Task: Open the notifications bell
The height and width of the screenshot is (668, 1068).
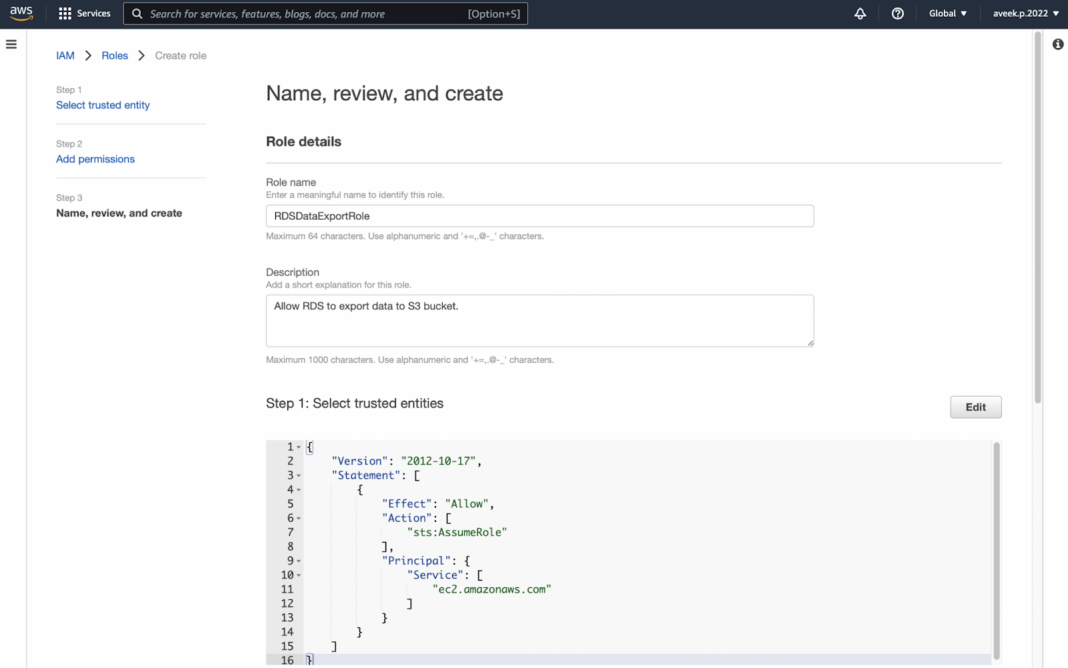Action: pos(859,13)
